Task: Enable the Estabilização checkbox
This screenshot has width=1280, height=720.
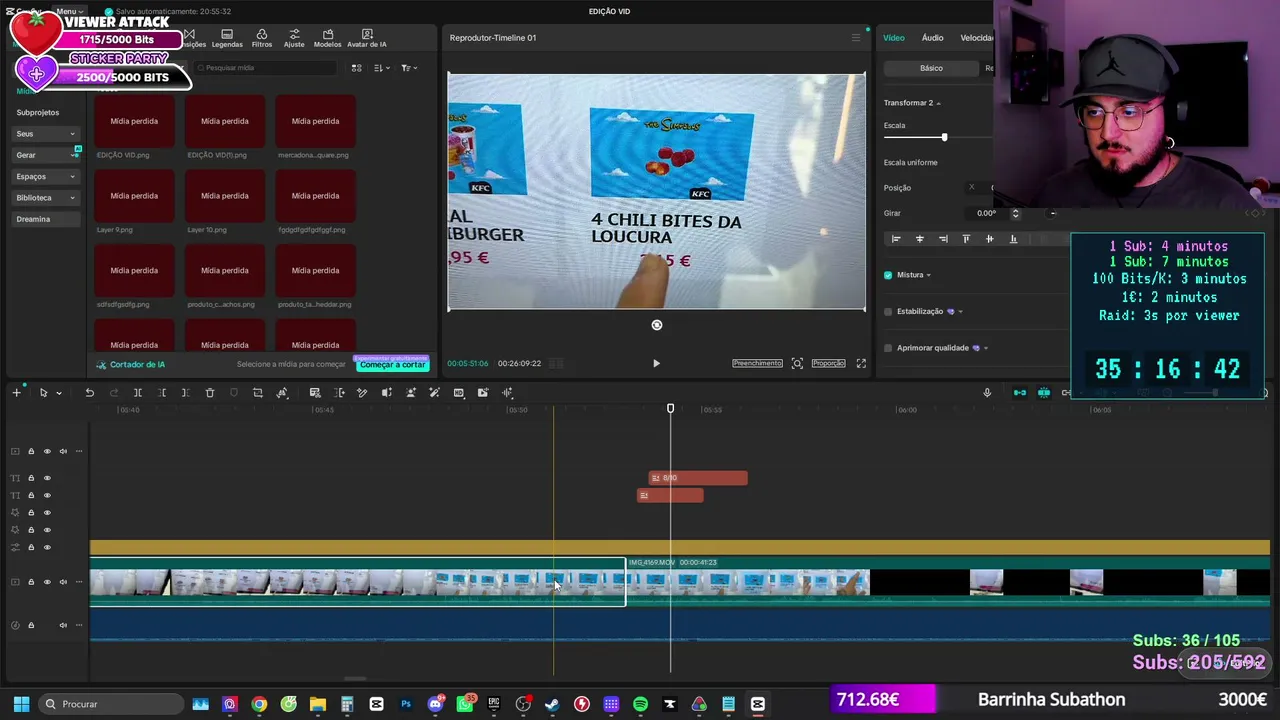Action: (x=888, y=312)
